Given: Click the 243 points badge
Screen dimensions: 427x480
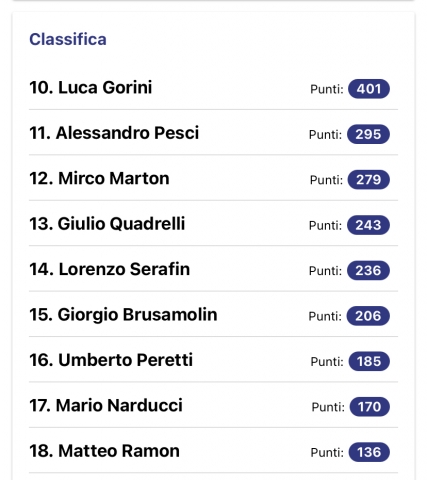Looking at the screenshot, I should pyautogui.click(x=368, y=225).
